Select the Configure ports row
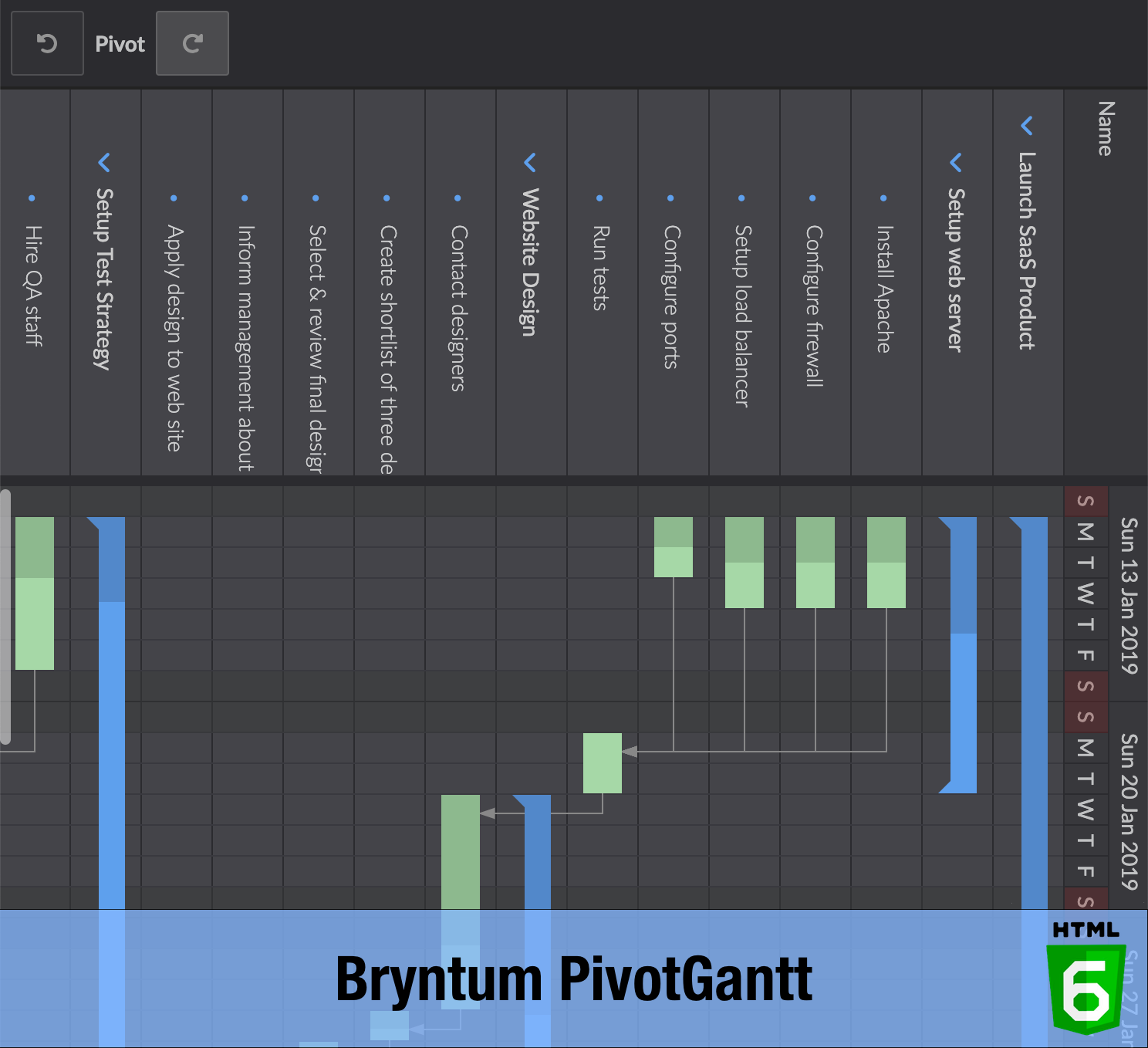The width and height of the screenshot is (1148, 1048). coord(674,282)
